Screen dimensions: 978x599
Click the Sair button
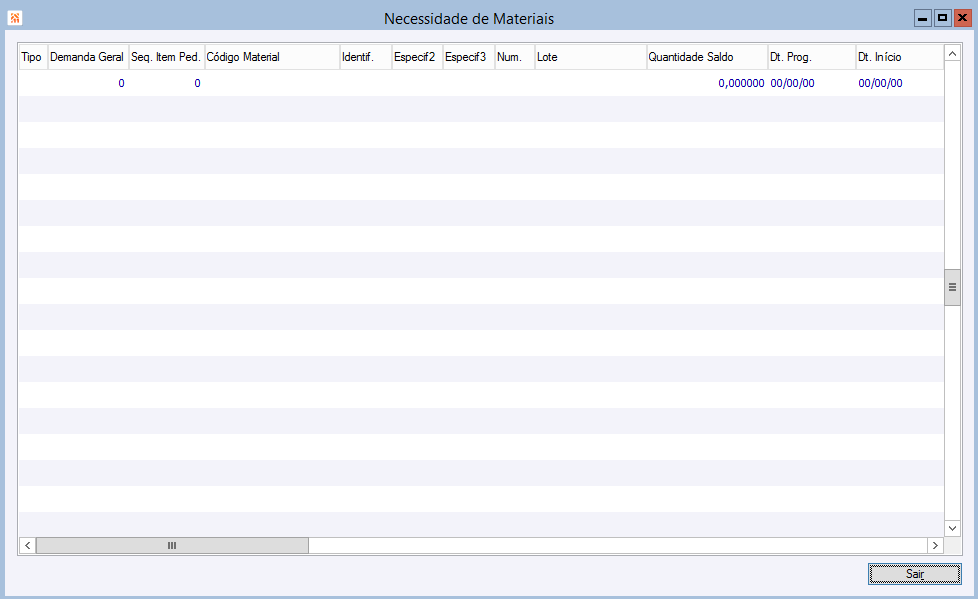coord(914,574)
